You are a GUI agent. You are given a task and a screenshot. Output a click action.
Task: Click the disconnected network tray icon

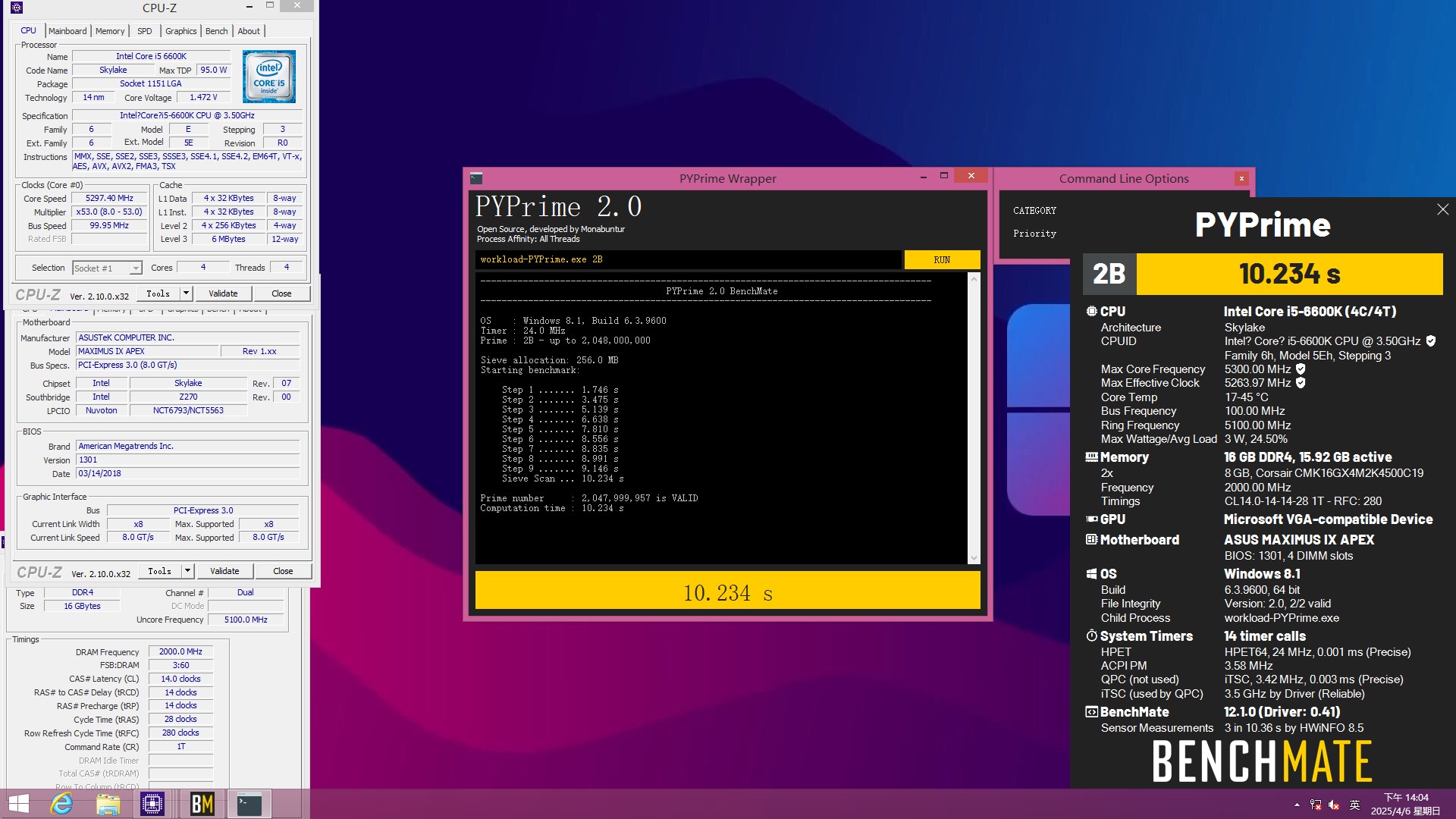click(1316, 805)
